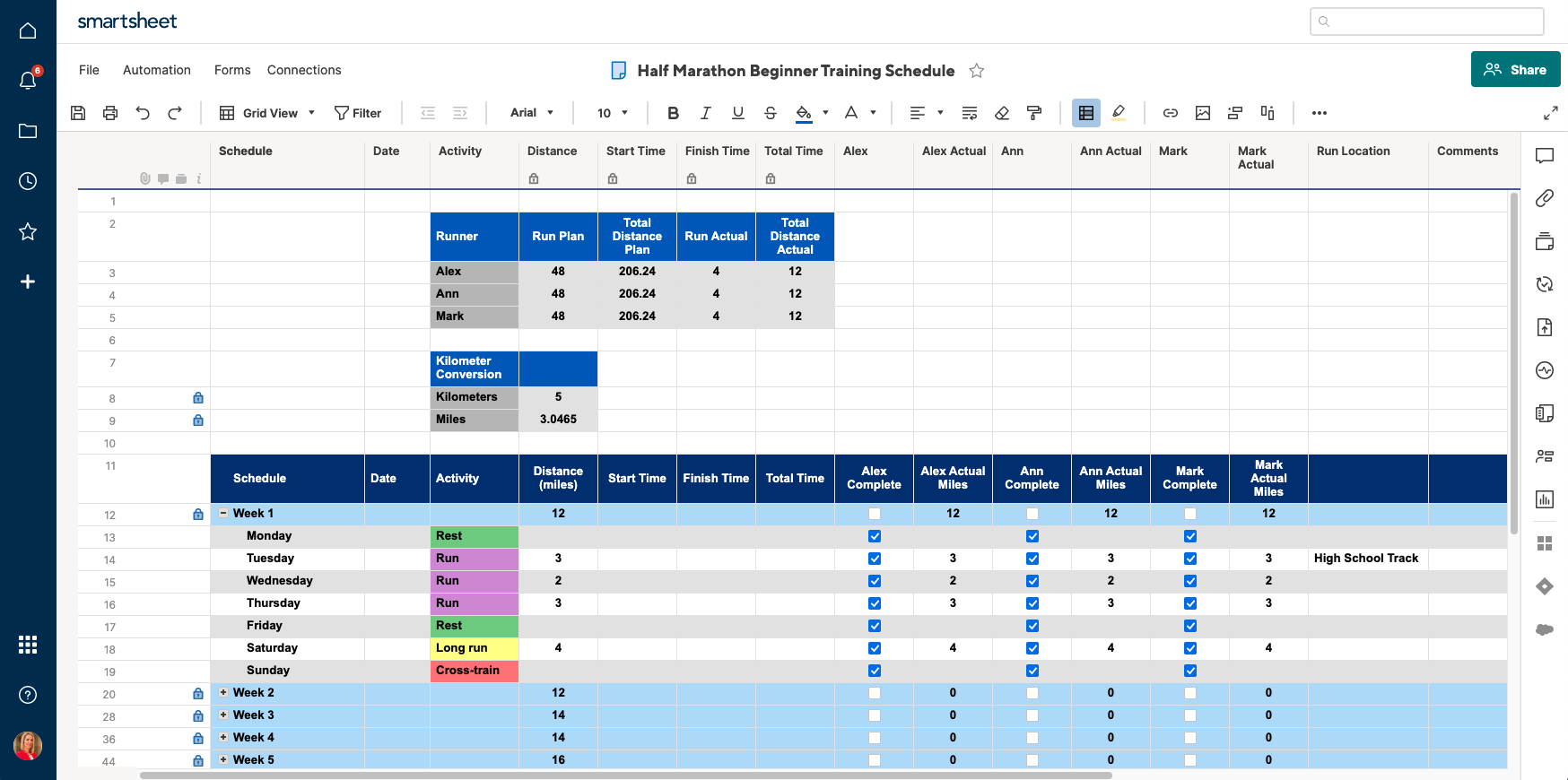Uncheck Mark Complete for Saturday
The height and width of the screenshot is (780, 1568).
pos(1190,648)
